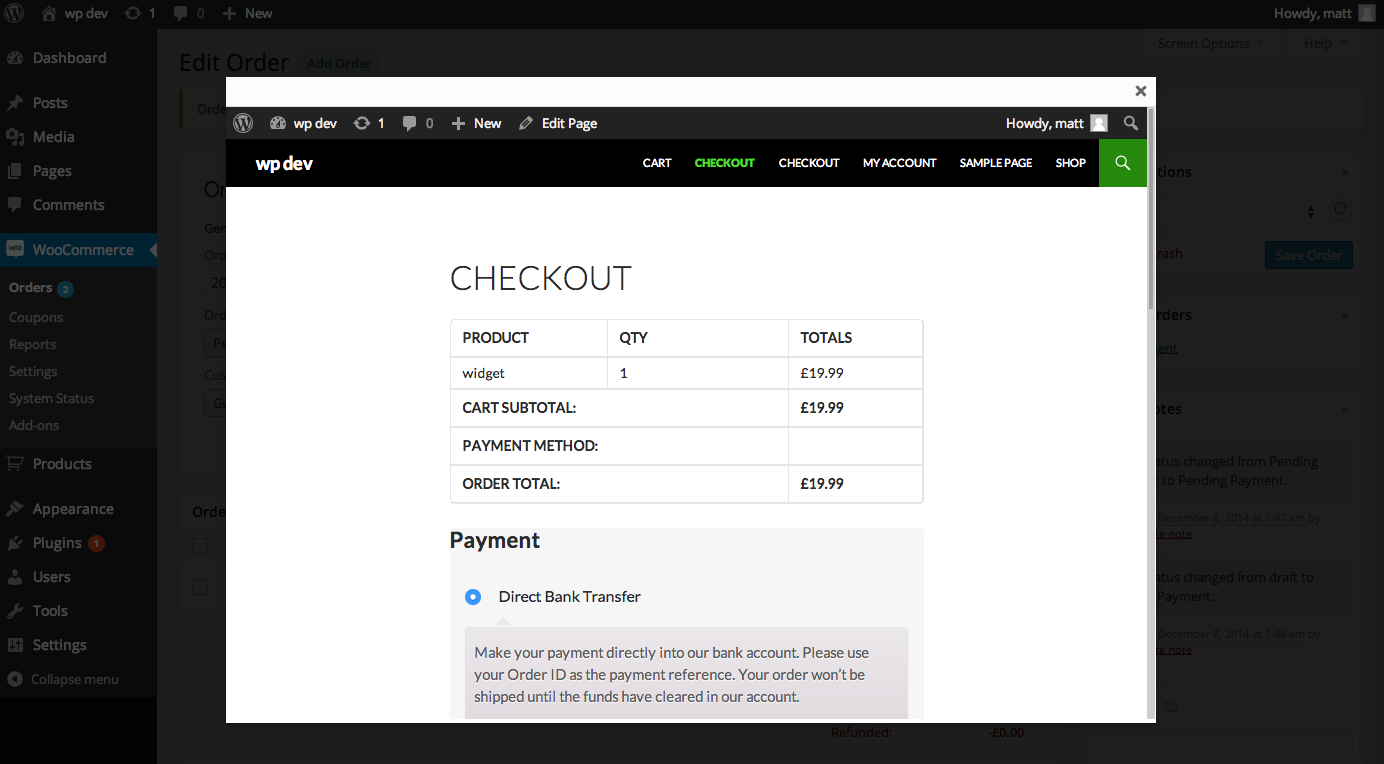1384x764 pixels.
Task: Click the comments icon in the background admin bar
Action: pyautogui.click(x=180, y=13)
